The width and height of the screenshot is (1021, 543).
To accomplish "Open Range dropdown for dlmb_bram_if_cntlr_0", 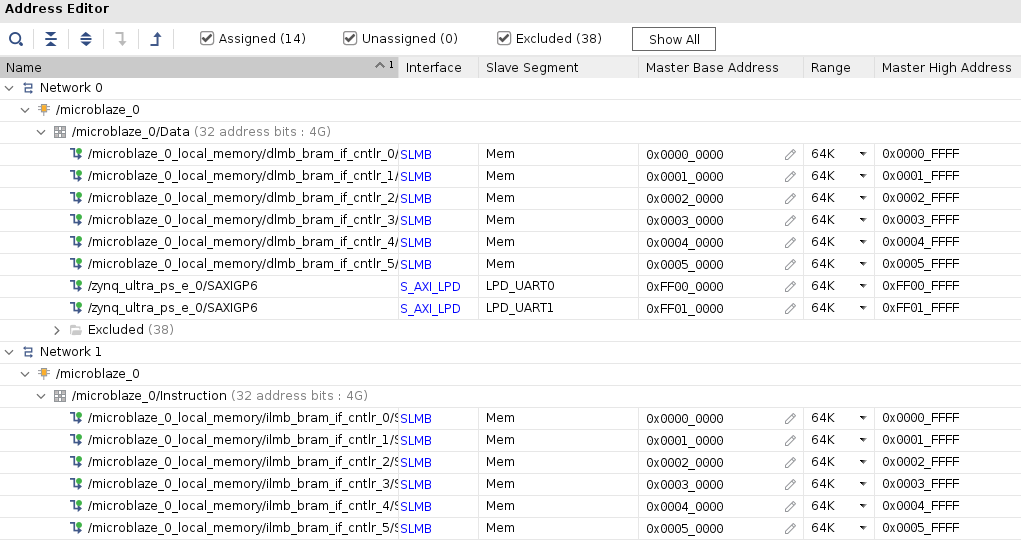I will click(863, 154).
